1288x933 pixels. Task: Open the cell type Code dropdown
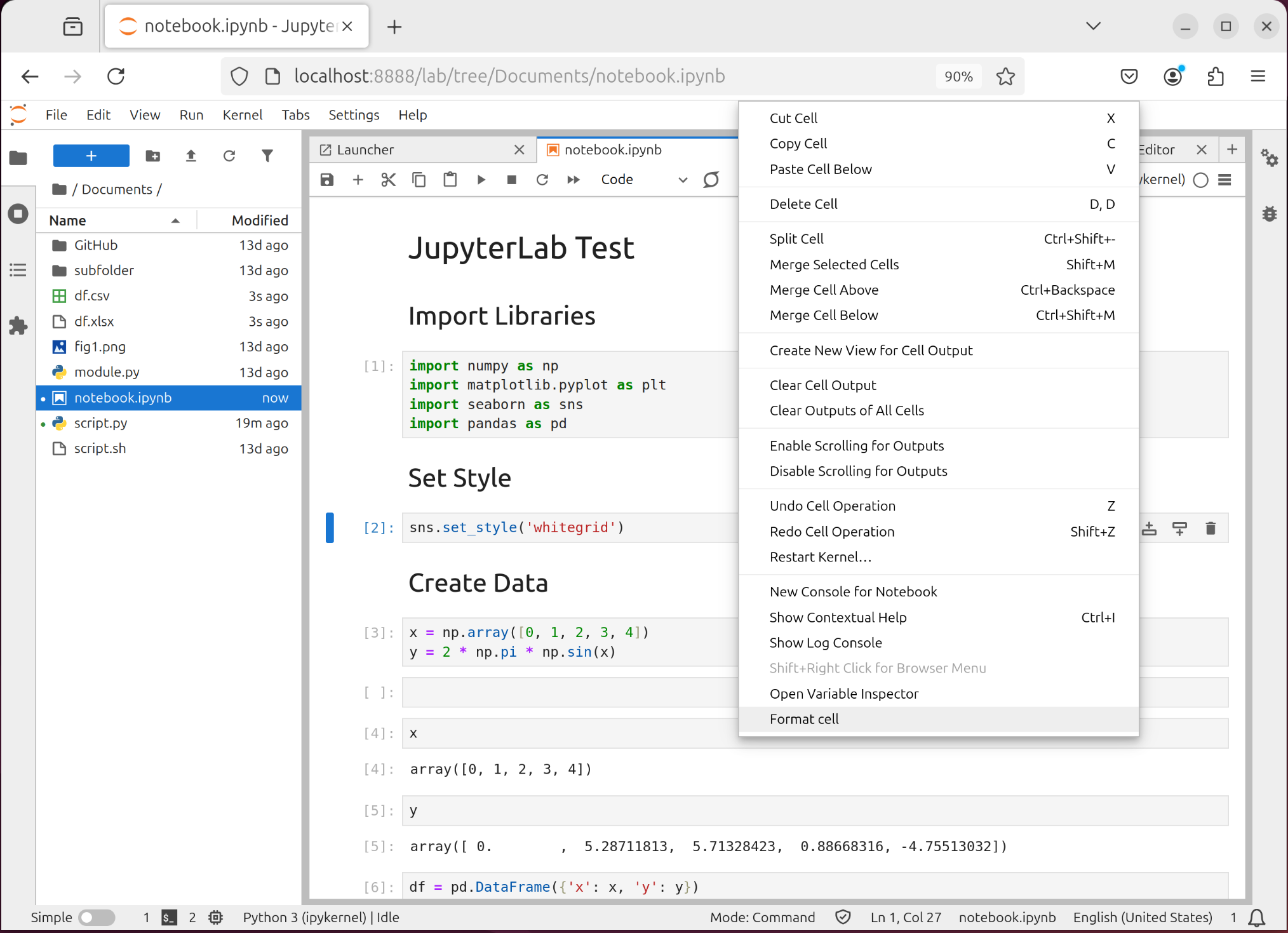tap(643, 180)
